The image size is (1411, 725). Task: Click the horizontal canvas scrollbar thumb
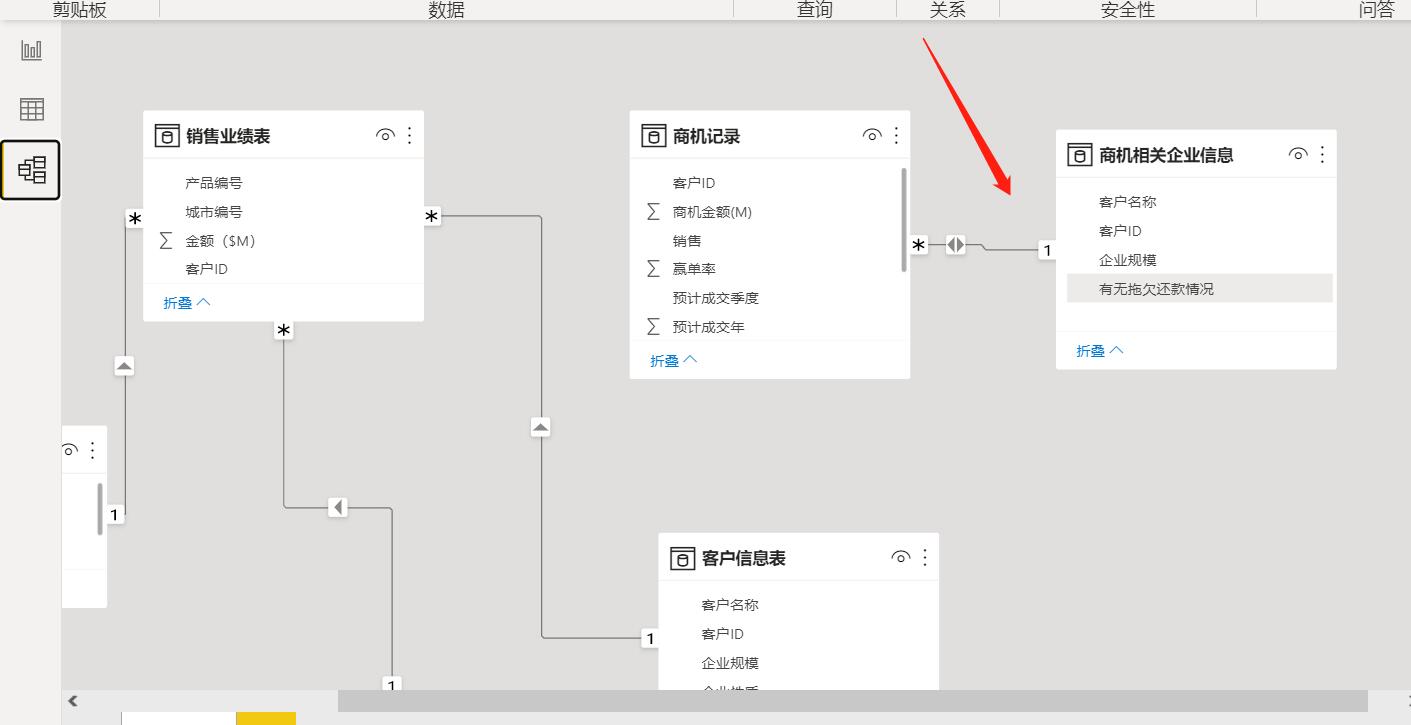coord(850,701)
